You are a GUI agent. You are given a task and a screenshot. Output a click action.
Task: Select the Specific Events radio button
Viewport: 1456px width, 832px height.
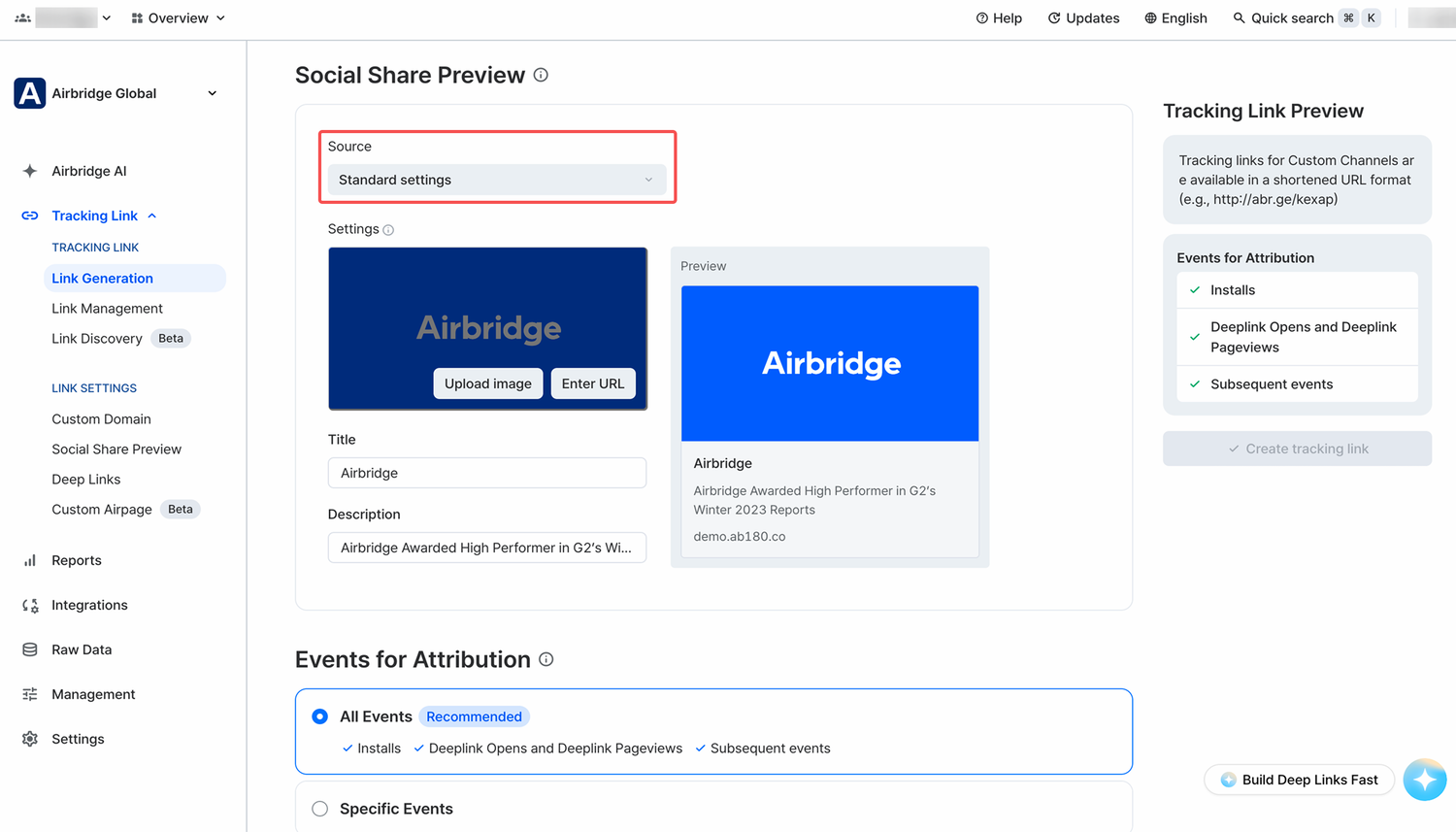(320, 809)
